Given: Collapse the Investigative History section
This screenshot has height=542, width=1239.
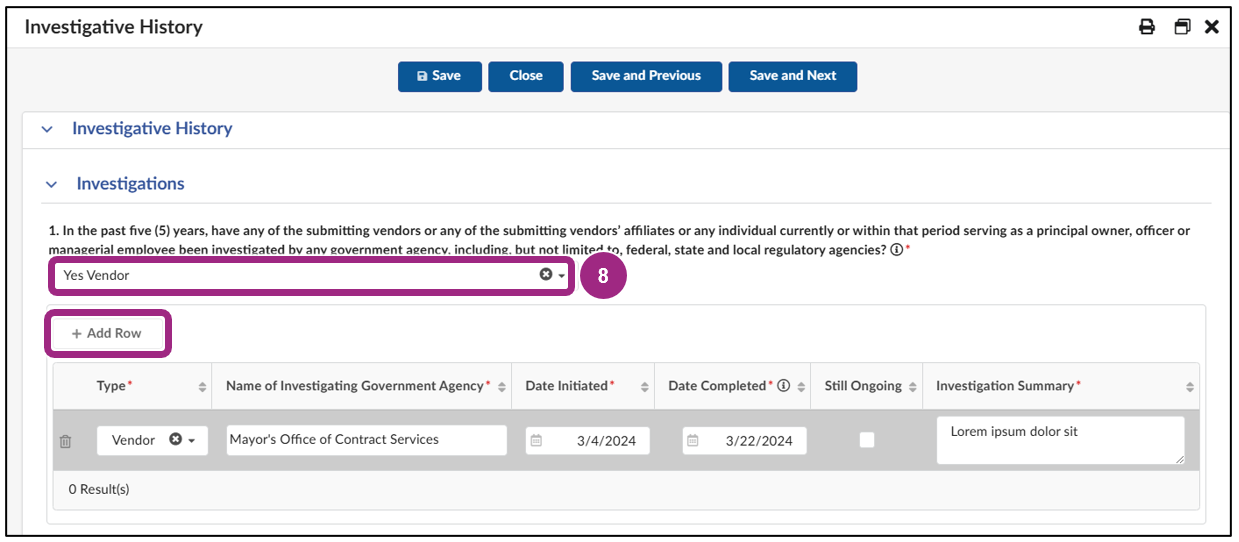Looking at the screenshot, I should pos(46,129).
